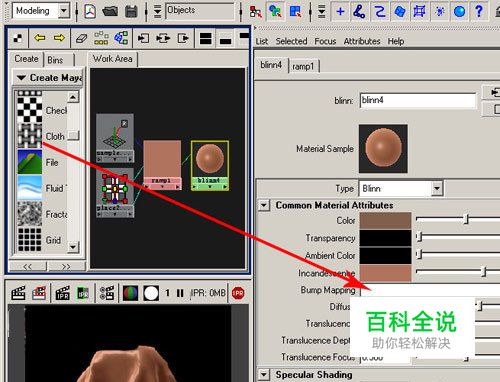Click the graph materials on selected objects icon
The image size is (500, 382).
click(121, 38)
